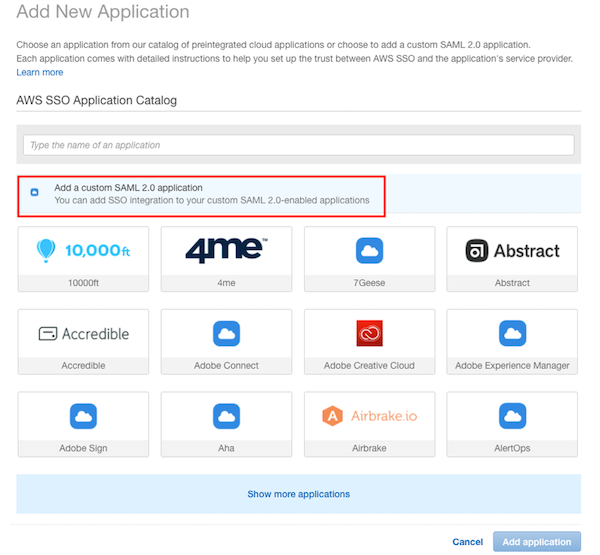Screen dimensions: 600x555
Task: Click the 'Adobe Sign' caption
Action: tap(83, 448)
